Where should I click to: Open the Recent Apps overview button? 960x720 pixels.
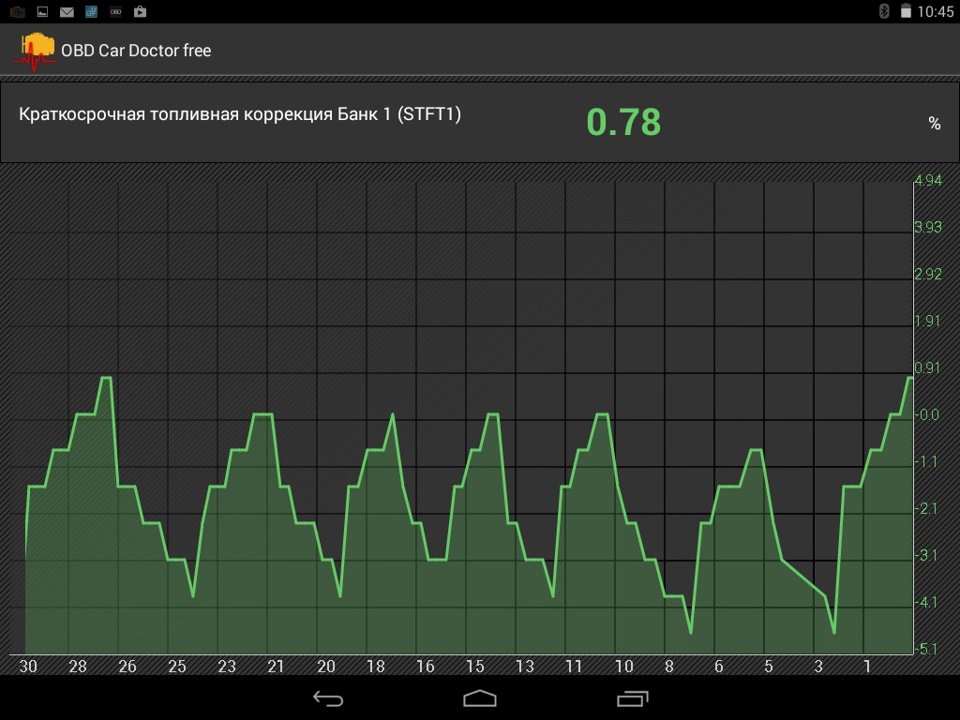[632, 698]
